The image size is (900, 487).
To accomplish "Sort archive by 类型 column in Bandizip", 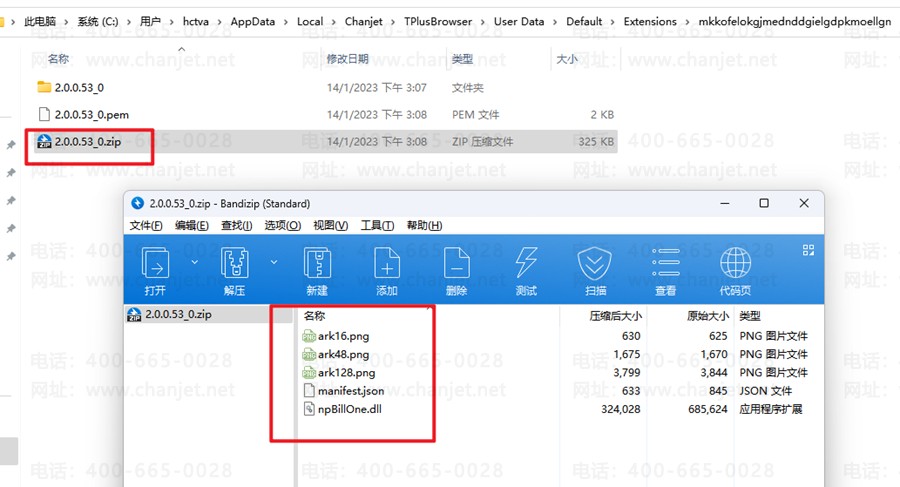I will pos(750,315).
